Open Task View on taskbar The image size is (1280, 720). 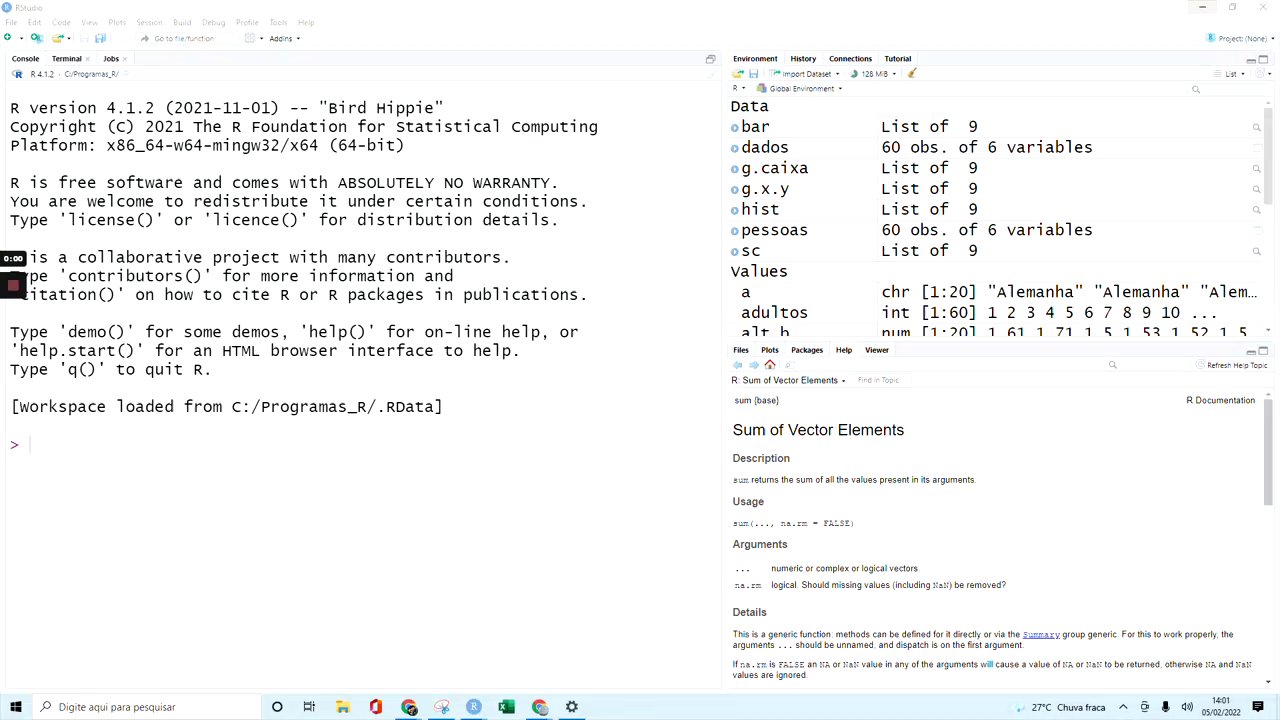pyautogui.click(x=309, y=707)
